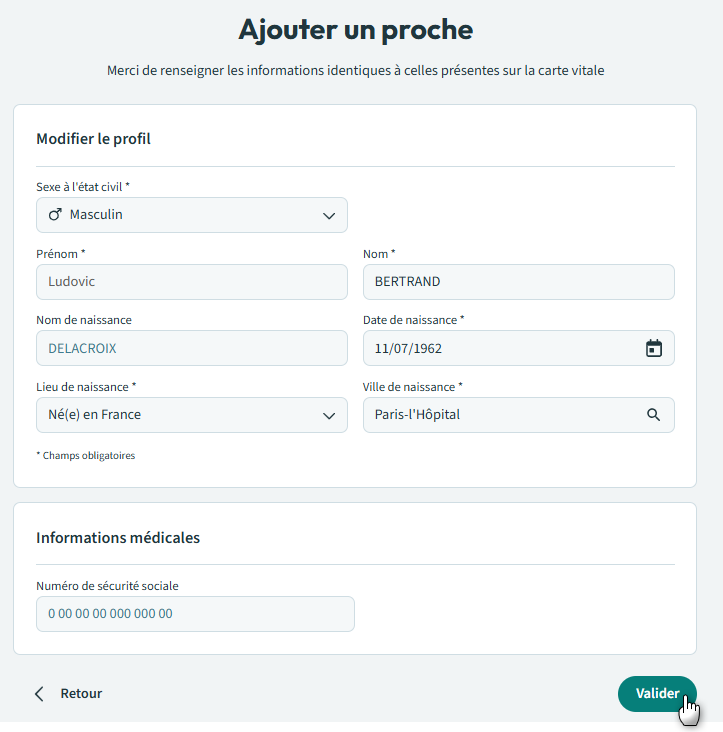Click the Champs obligatoires note
This screenshot has height=732, width=723.
pyautogui.click(x=85, y=456)
